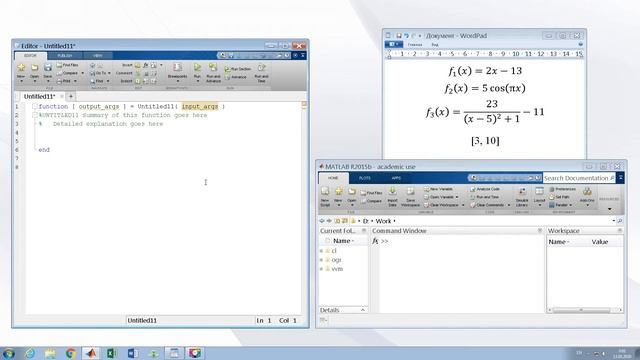Click the Workspace Name column header

click(x=558, y=242)
